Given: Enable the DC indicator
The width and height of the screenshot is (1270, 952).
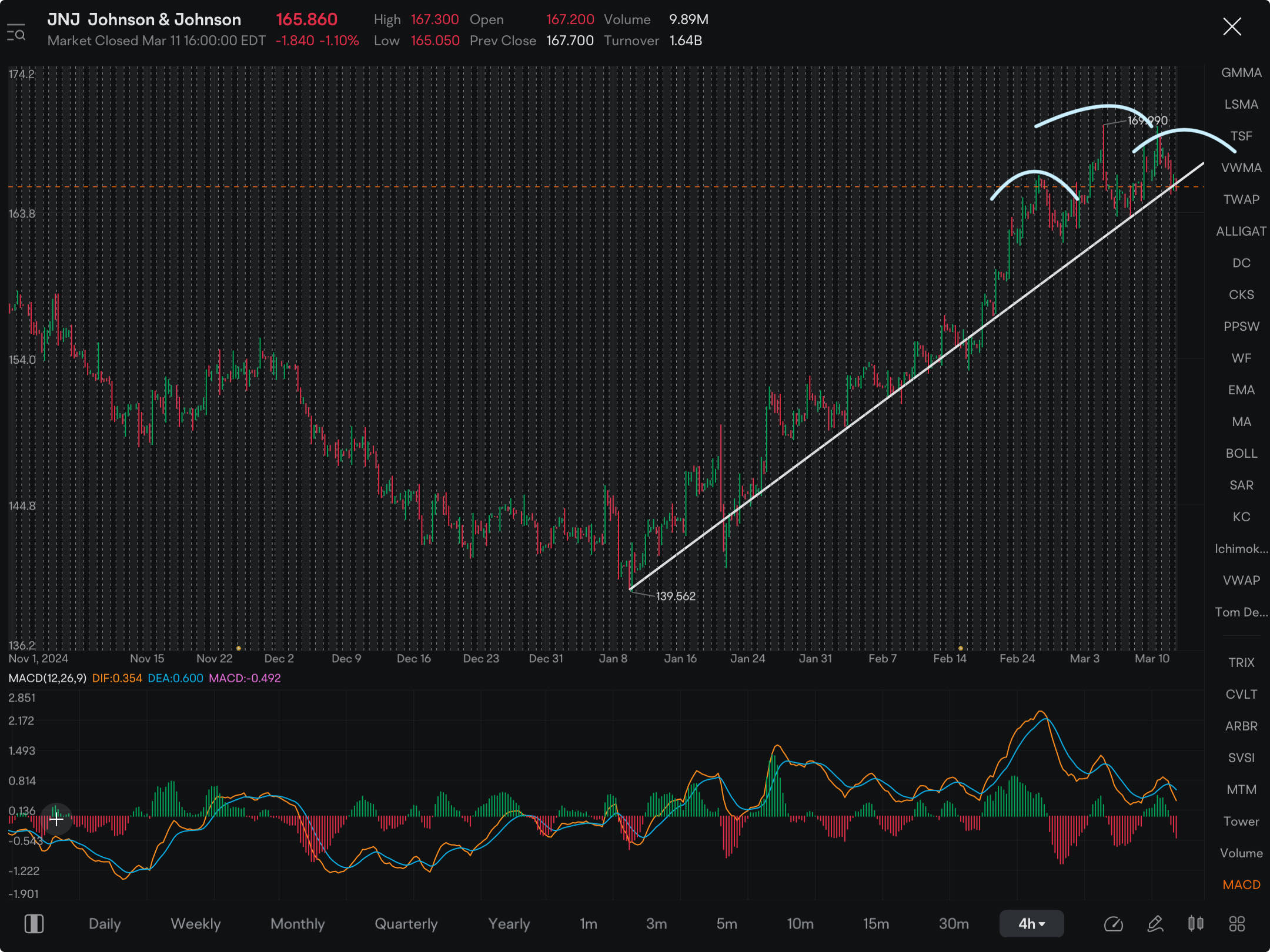Looking at the screenshot, I should 1241,263.
